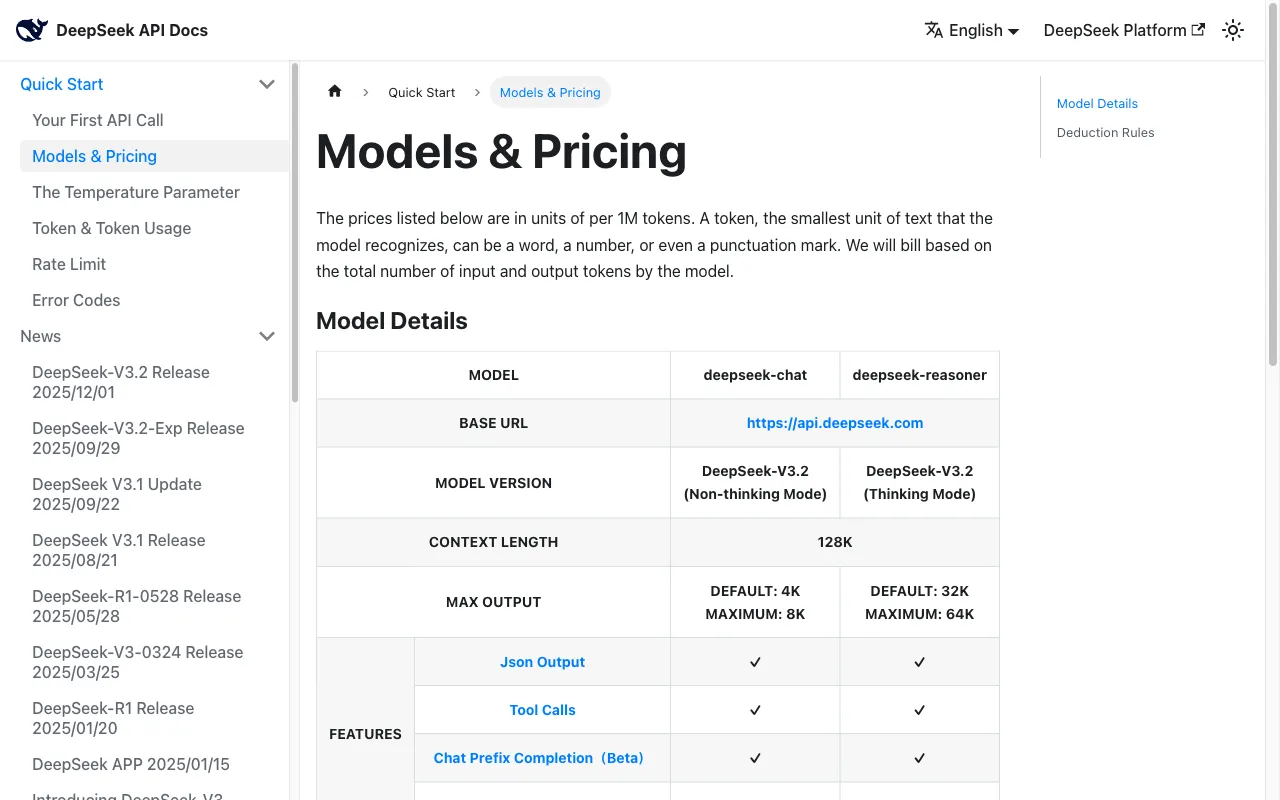This screenshot has width=1280, height=800.
Task: Collapse the News sidebar section
Action: [267, 336]
